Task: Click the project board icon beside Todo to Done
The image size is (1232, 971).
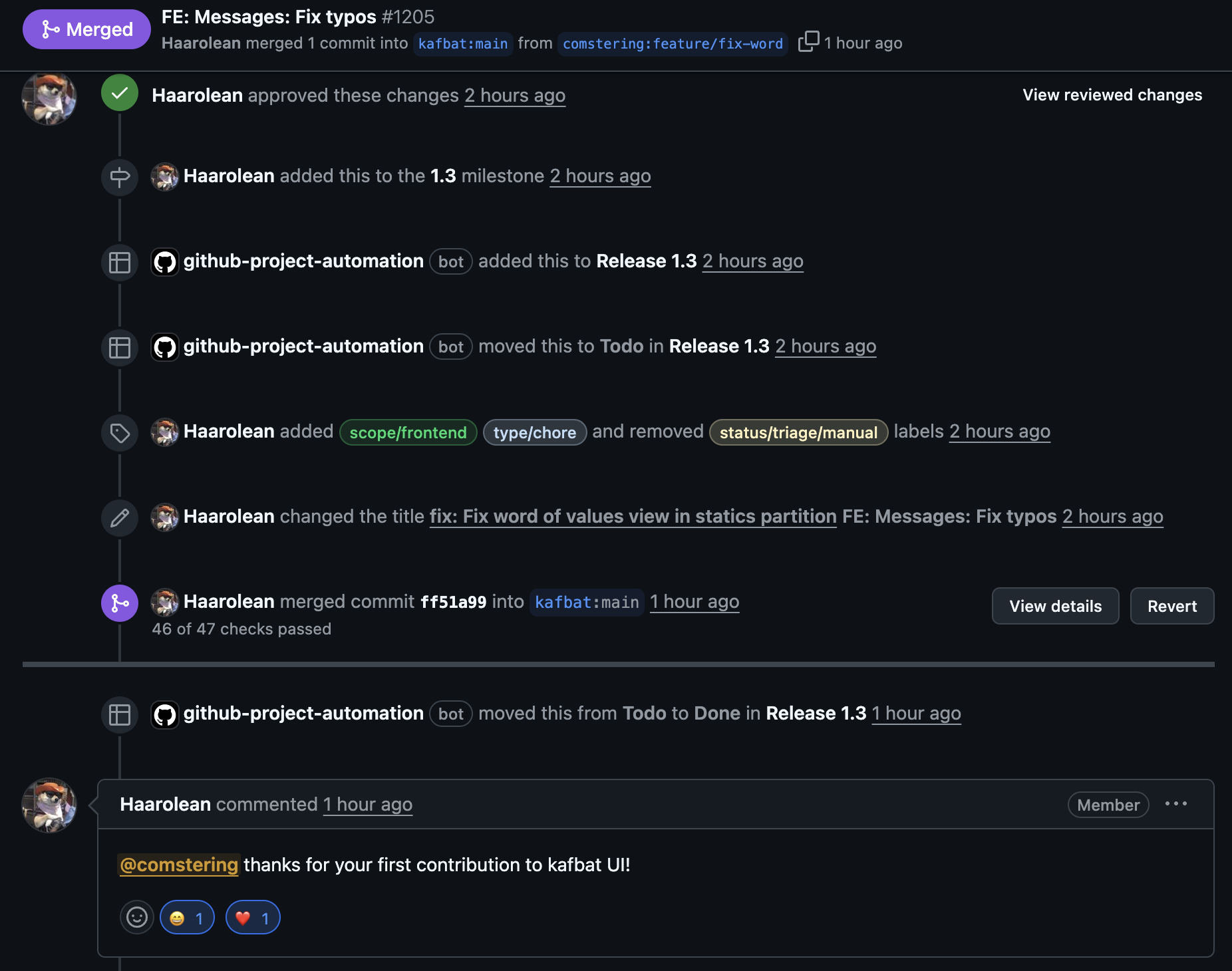Action: (x=120, y=714)
